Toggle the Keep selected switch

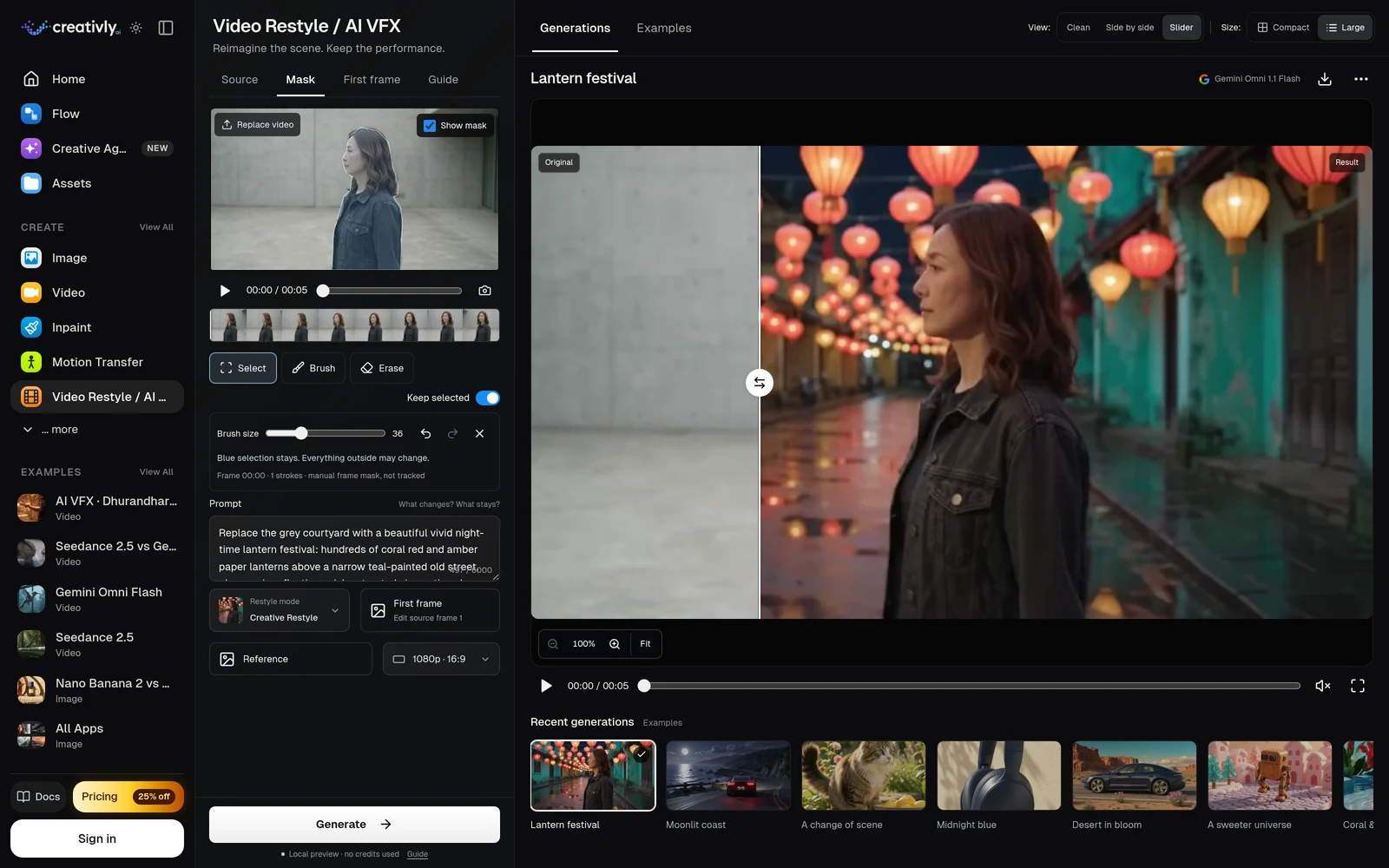coord(488,398)
